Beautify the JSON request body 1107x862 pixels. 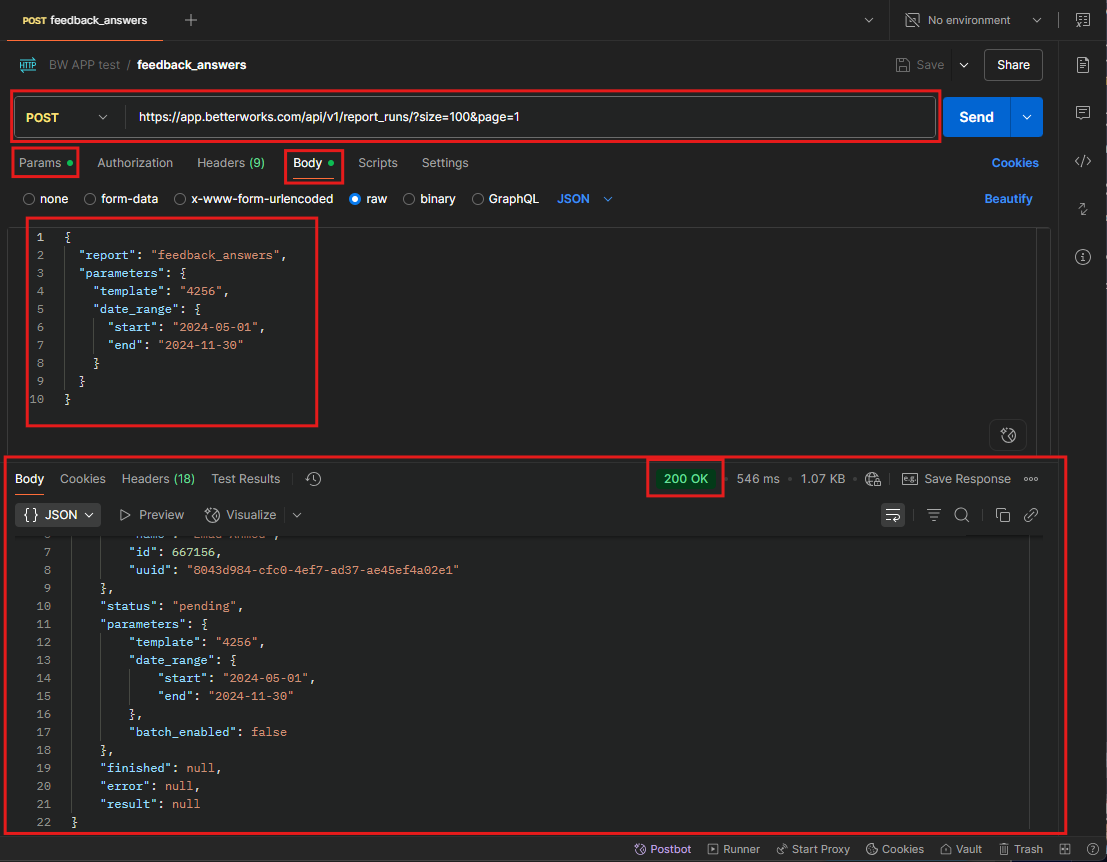(1007, 198)
